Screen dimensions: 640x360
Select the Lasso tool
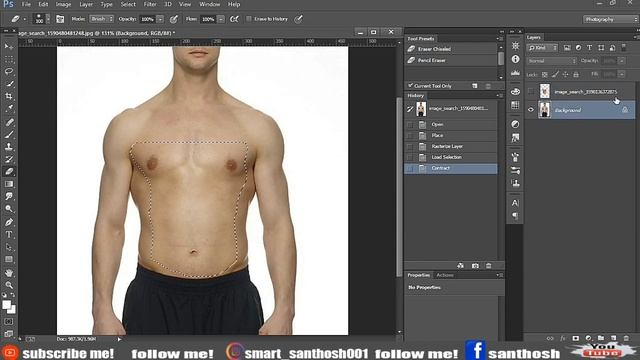[x=9, y=71]
